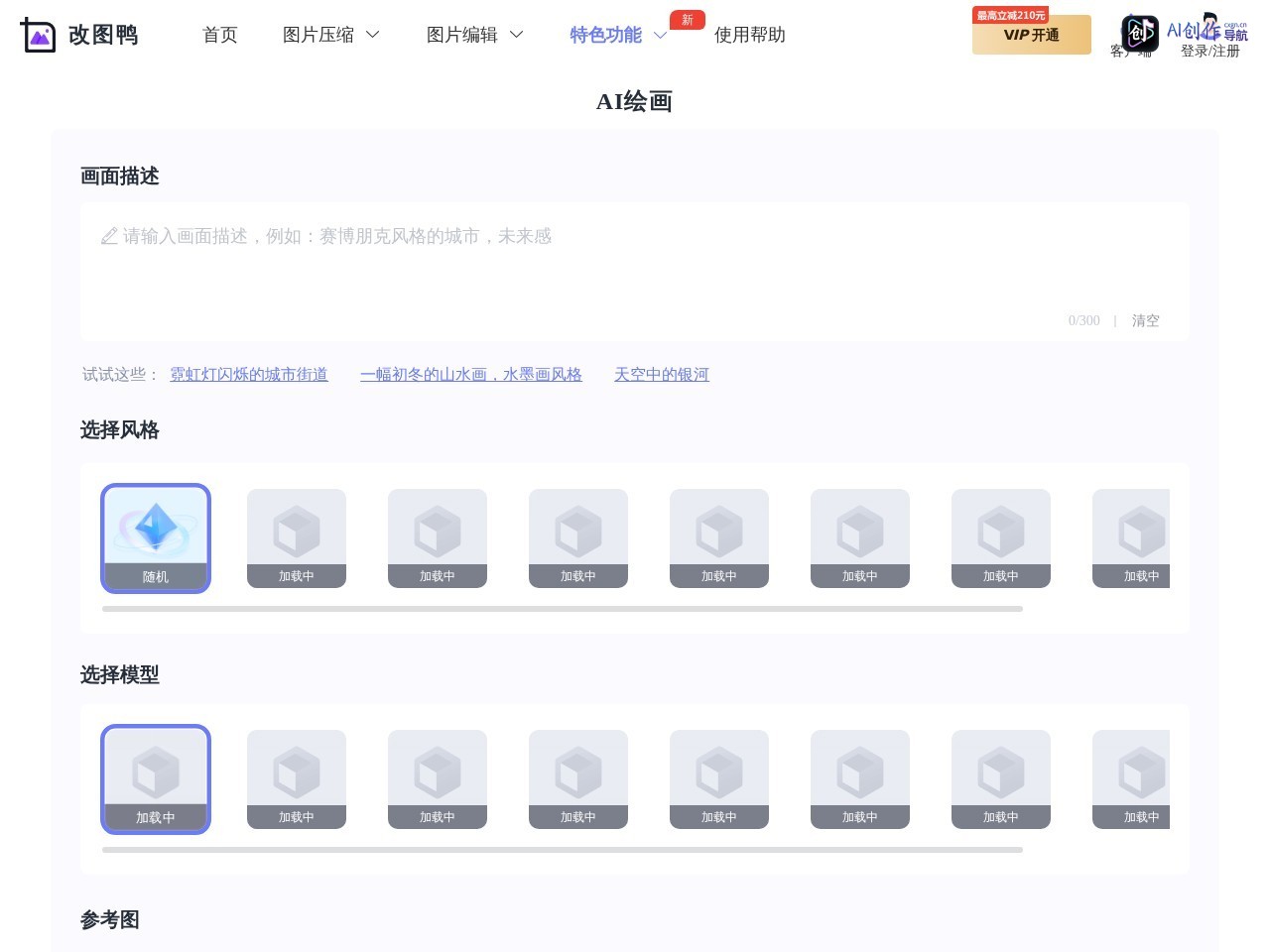1270x952 pixels.
Task: Use suggestion 一幅初冬的山水画，水墨画风格
Action: coord(471,374)
